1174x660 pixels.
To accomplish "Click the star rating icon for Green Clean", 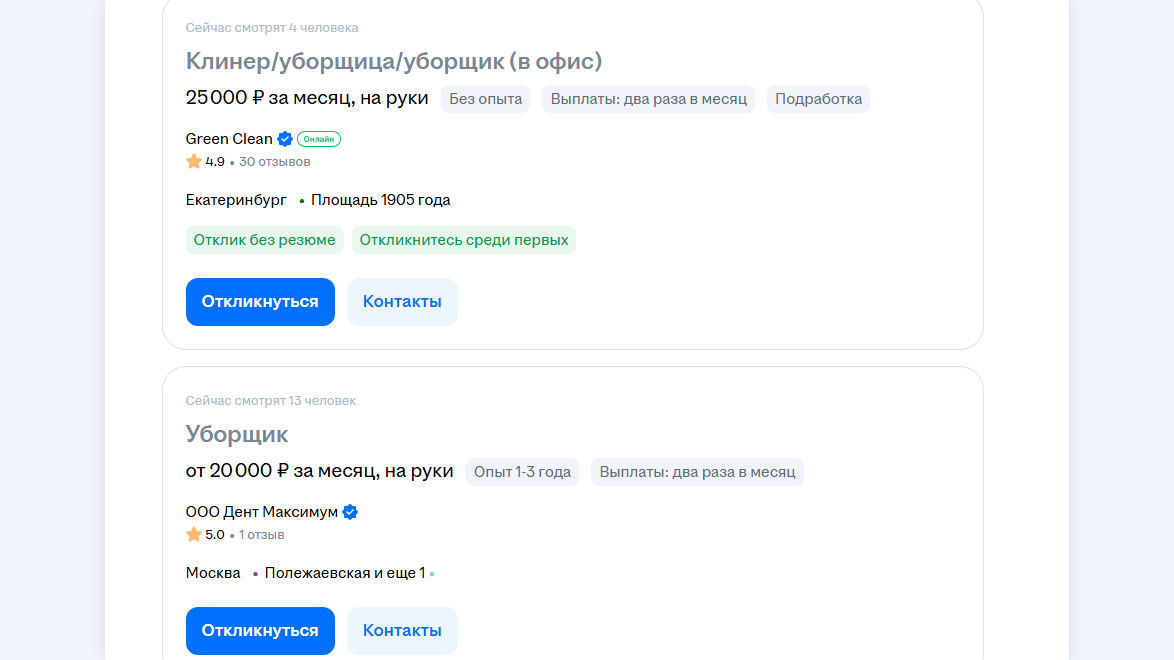I will (x=194, y=161).
